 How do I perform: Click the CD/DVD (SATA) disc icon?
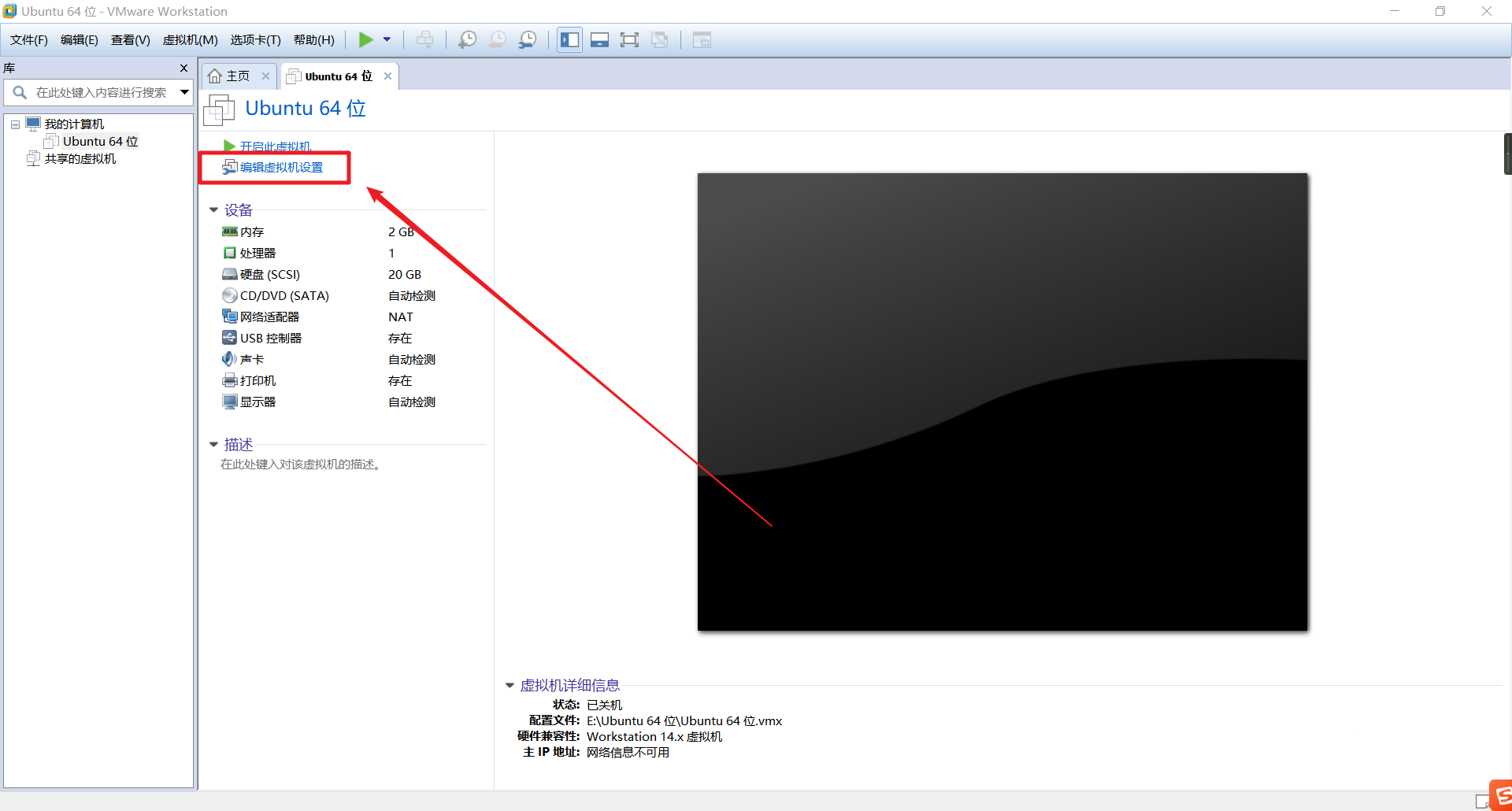click(230, 296)
